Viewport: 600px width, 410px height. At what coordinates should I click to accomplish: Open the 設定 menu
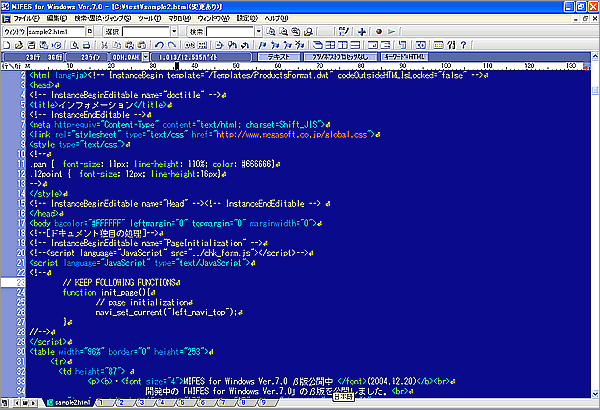(x=247, y=18)
